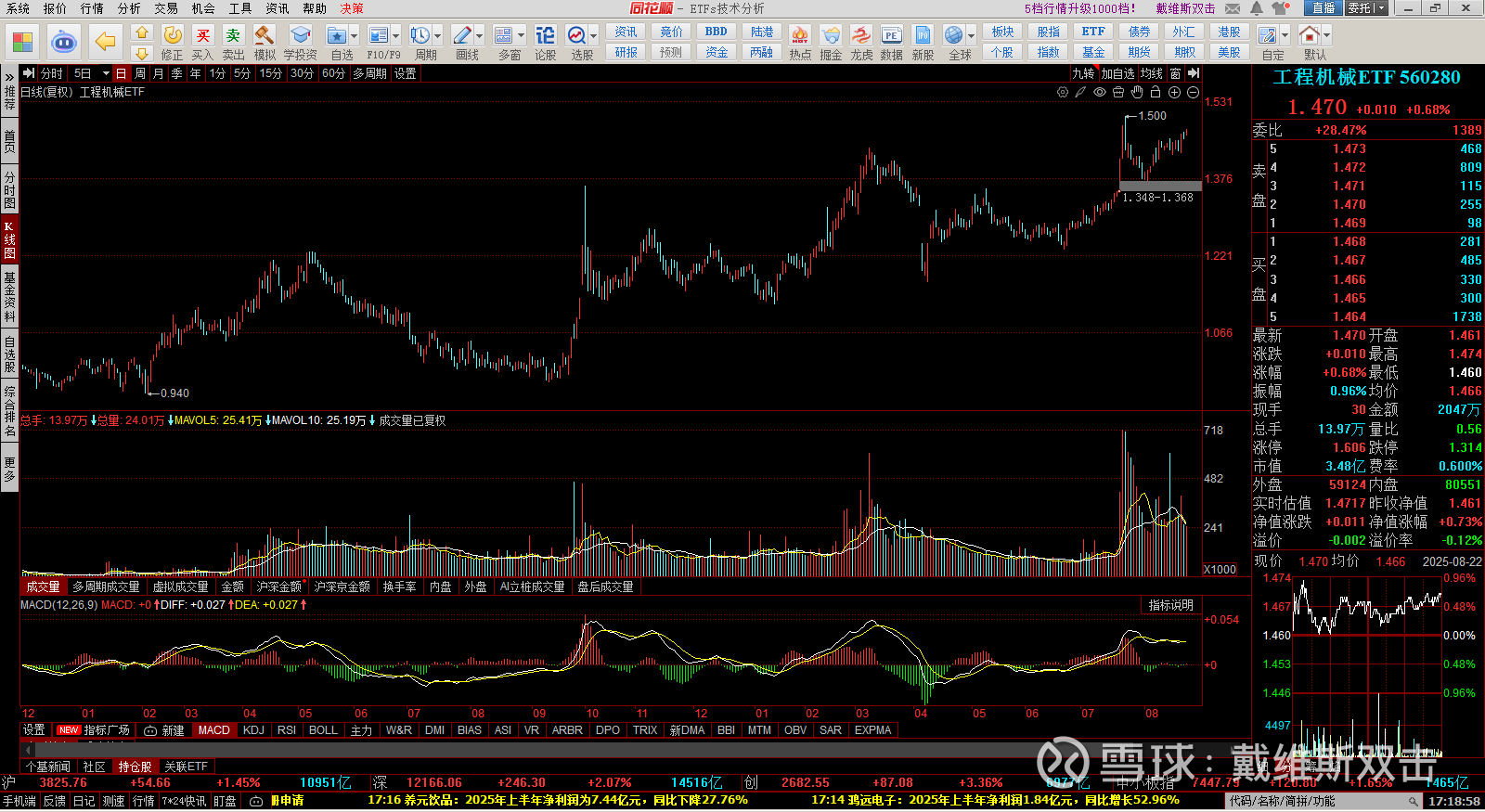The height and width of the screenshot is (812, 1485).
Task: Open the 新股 IPO icon
Action: click(923, 43)
